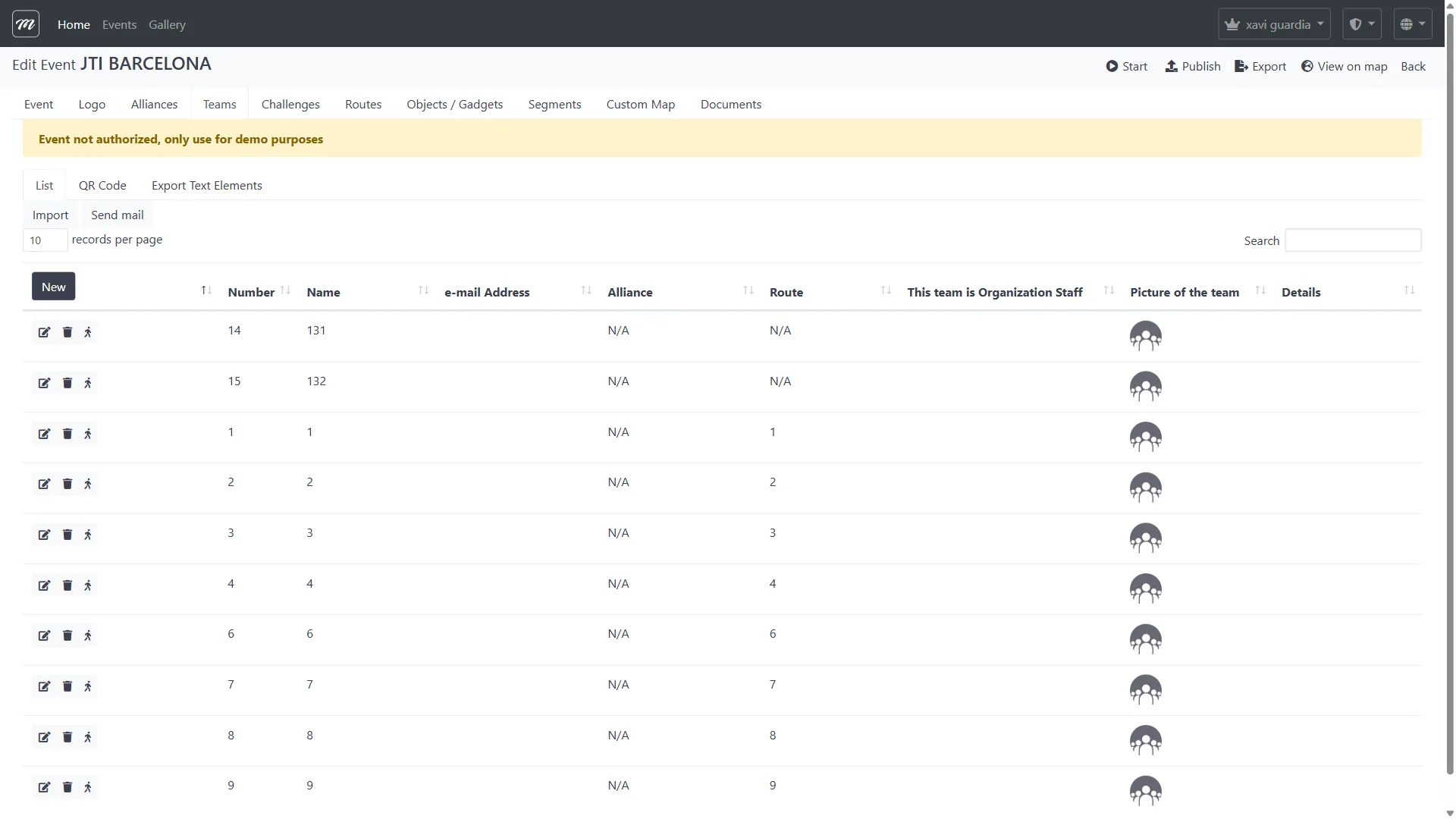Click the walking person icon for team 1
The height and width of the screenshot is (819, 1456).
tap(88, 434)
